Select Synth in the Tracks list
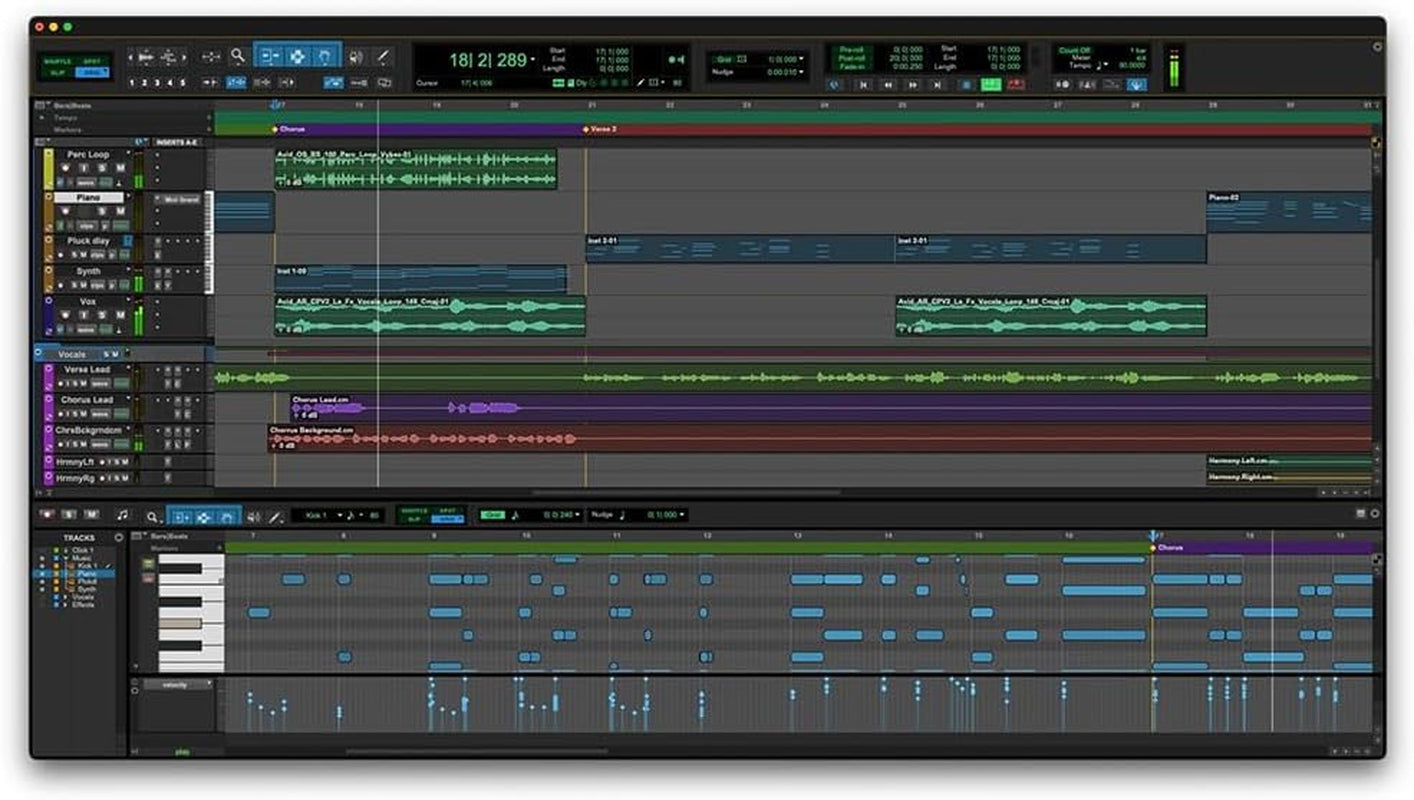The image size is (1414, 800). [87, 589]
